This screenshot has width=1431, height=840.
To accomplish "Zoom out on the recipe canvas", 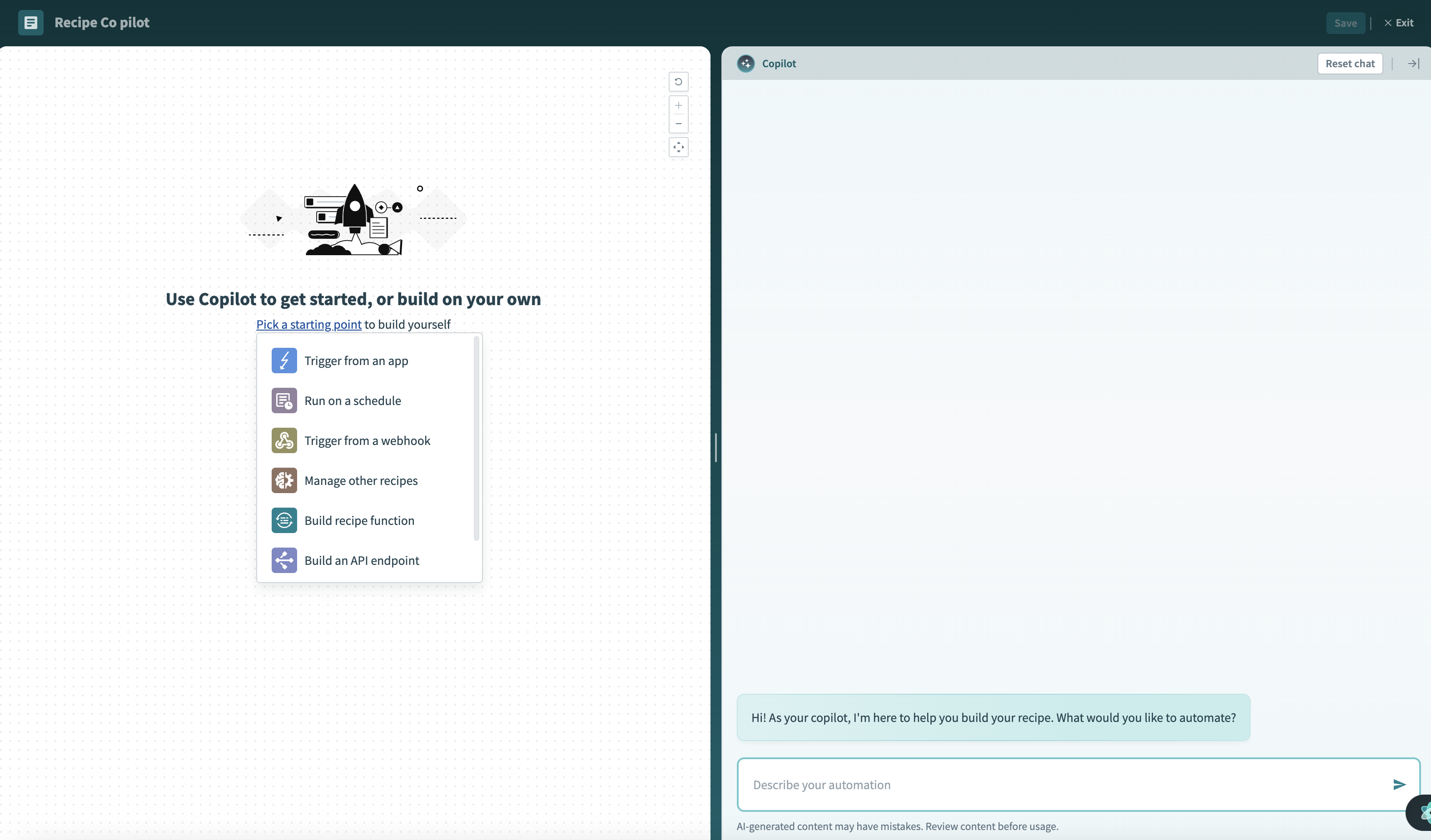I will click(679, 124).
